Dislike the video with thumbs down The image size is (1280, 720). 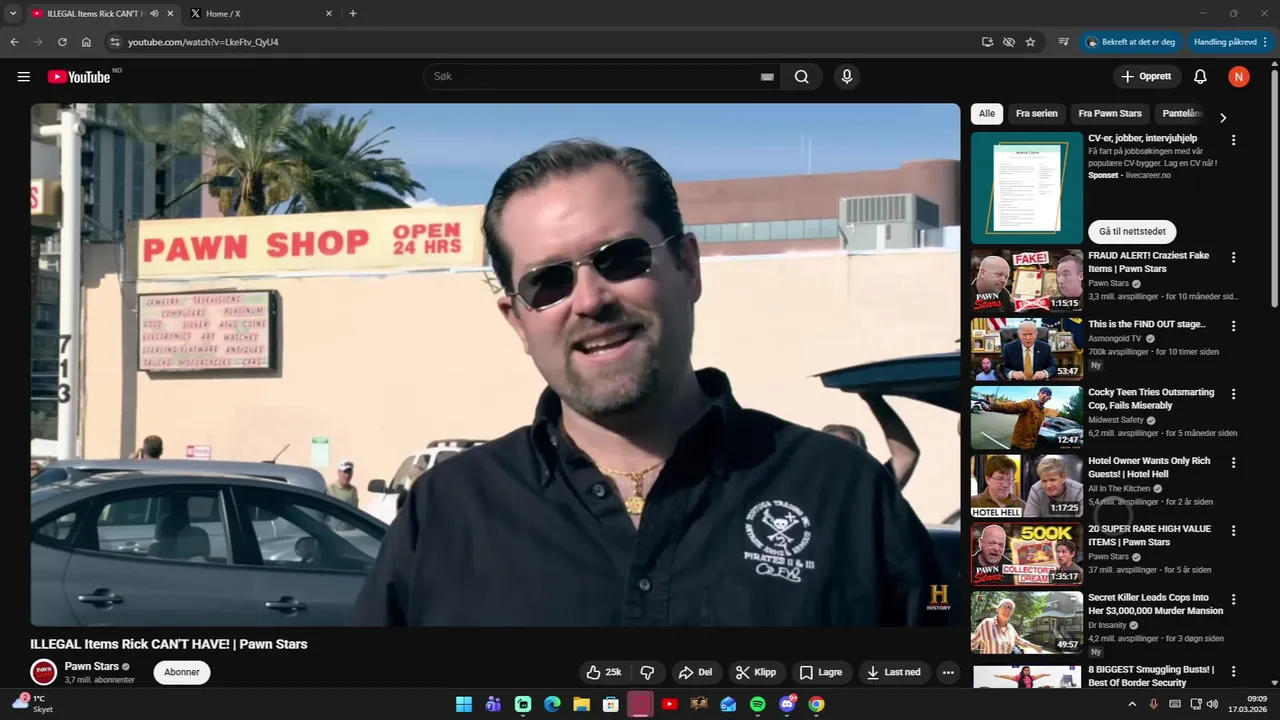[x=647, y=672]
